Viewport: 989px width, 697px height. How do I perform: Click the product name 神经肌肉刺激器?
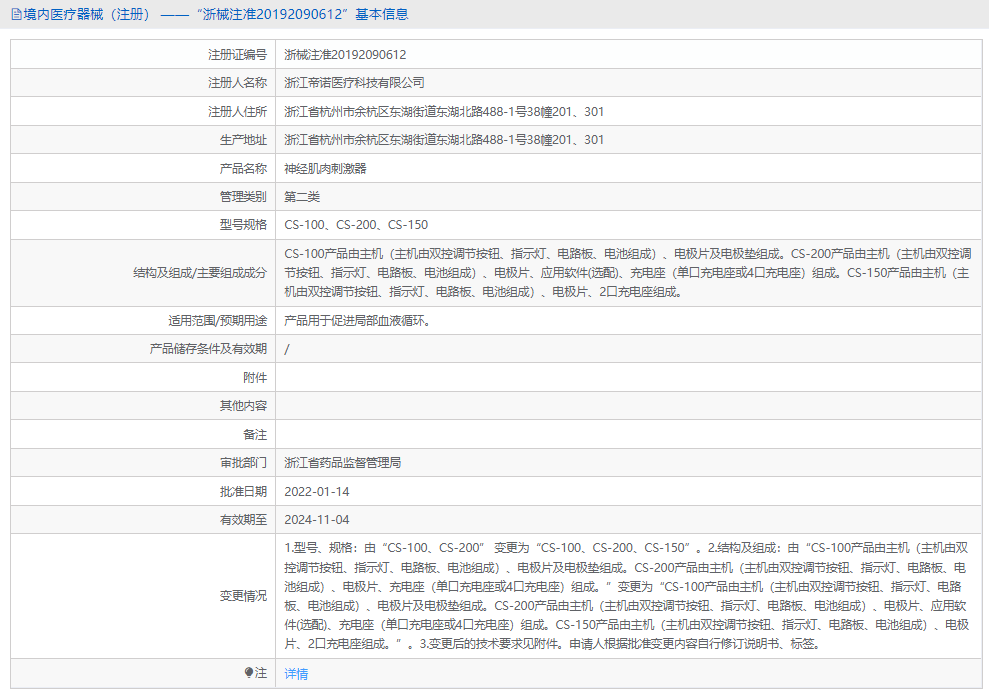(329, 167)
